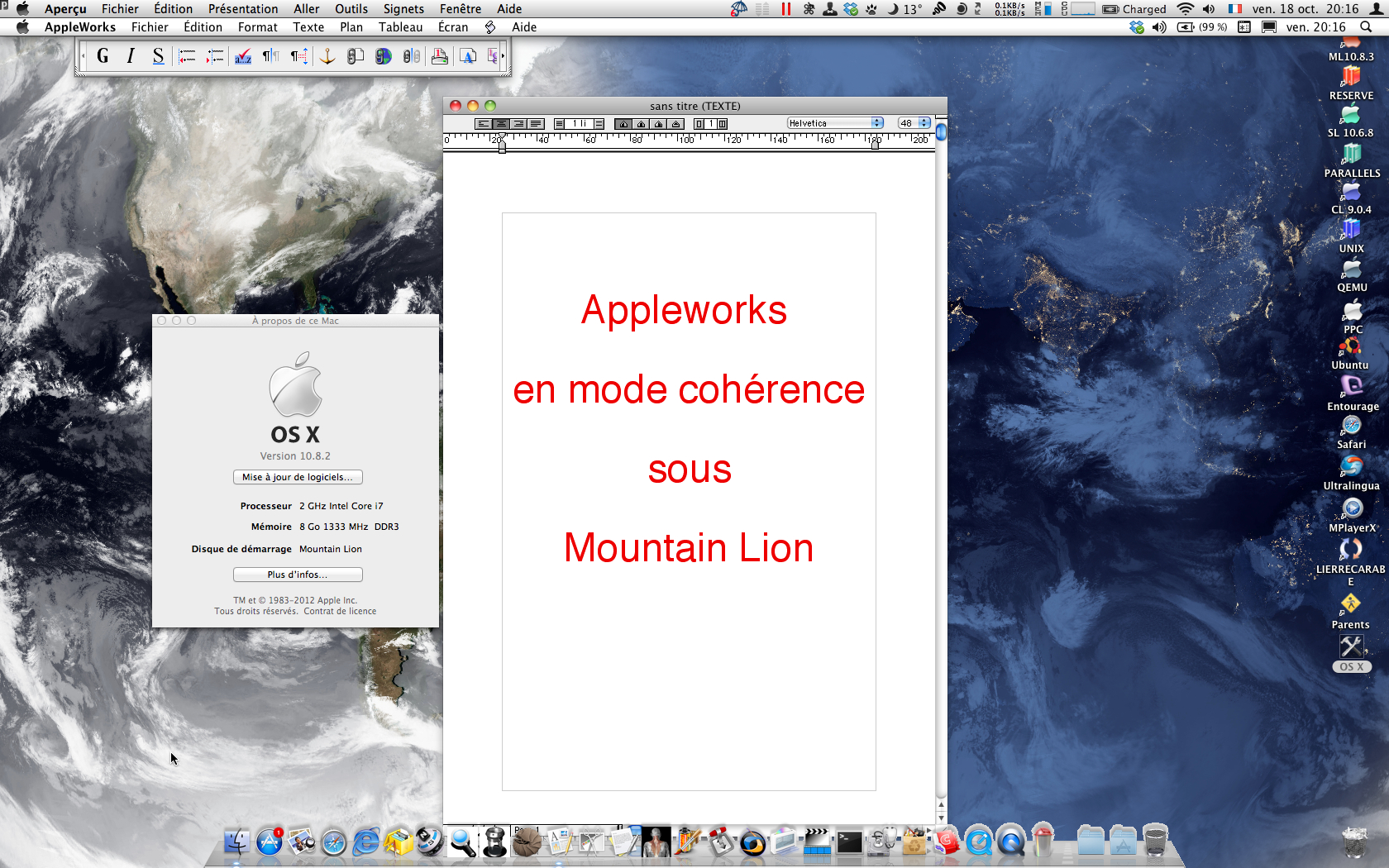Click the volume icon in second menu bar

click(1159, 27)
